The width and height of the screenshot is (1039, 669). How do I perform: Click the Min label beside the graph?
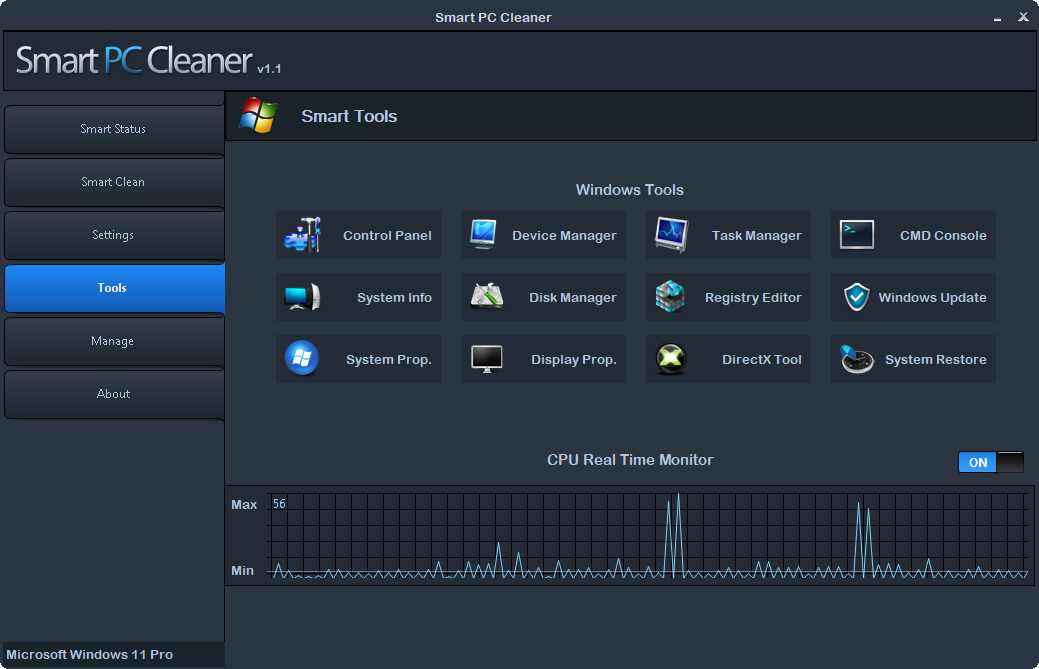(243, 570)
